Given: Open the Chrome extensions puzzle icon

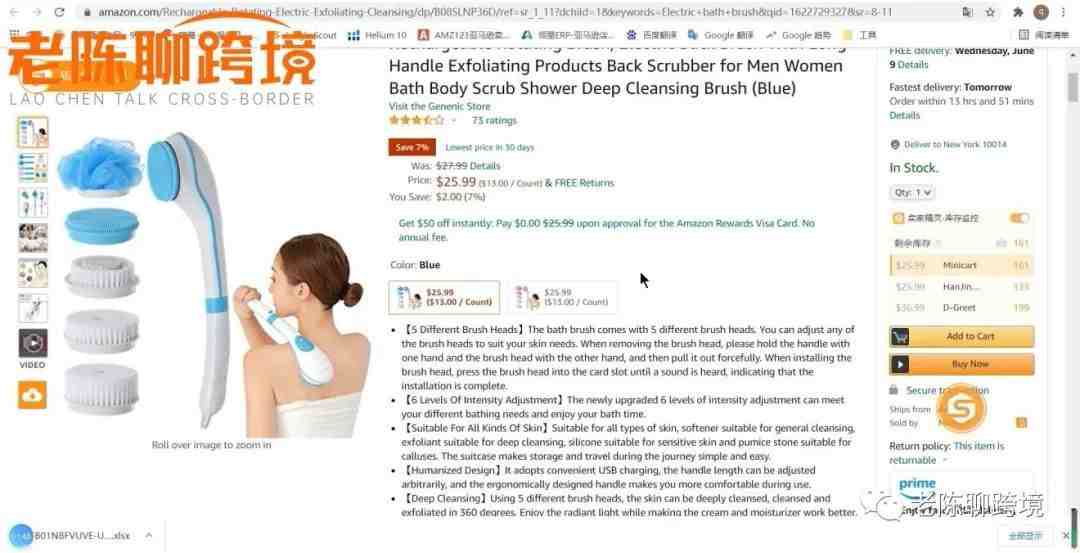Looking at the screenshot, I should point(1018,12).
